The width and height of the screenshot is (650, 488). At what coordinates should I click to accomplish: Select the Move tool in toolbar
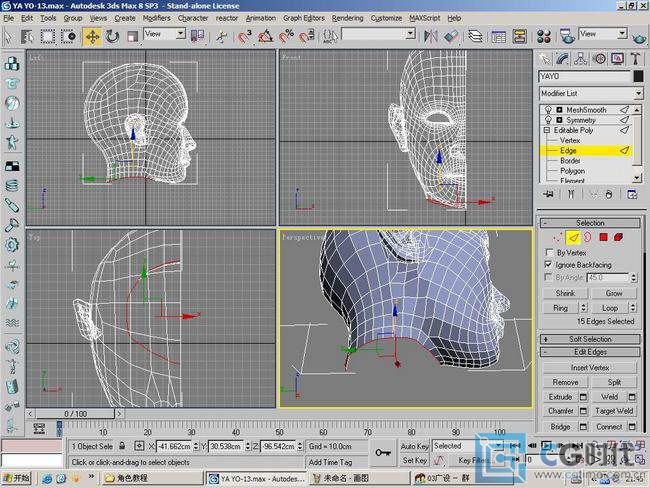click(92, 36)
